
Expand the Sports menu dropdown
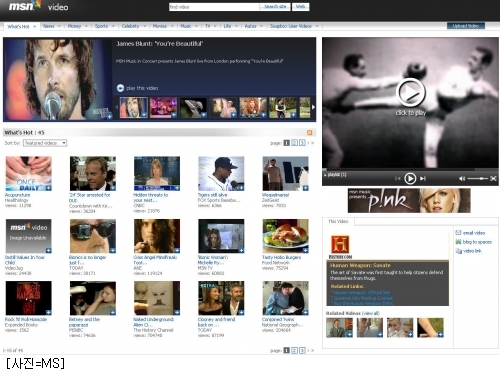104,26
